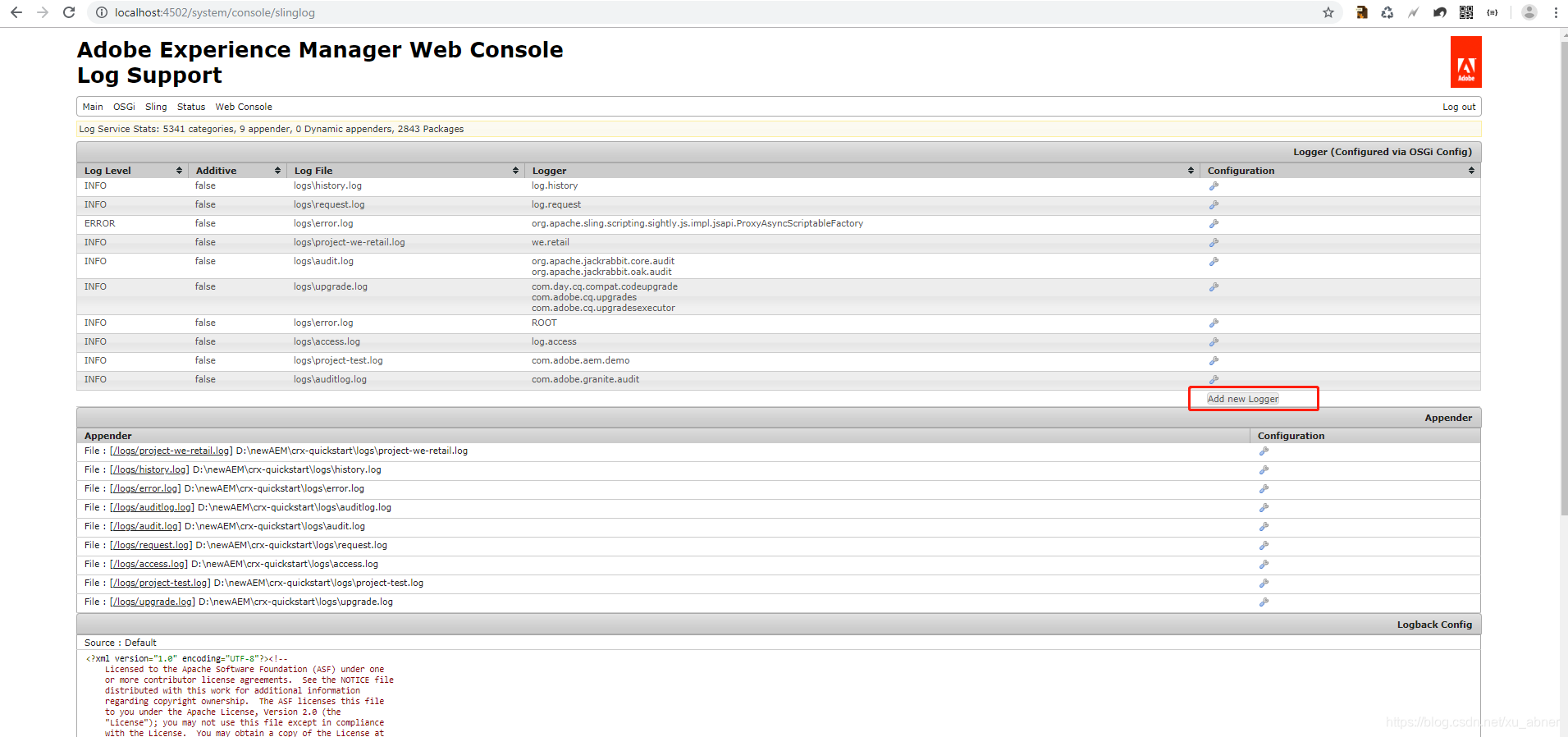The height and width of the screenshot is (737, 1568).
Task: Reload the page in browser
Action: 69,12
